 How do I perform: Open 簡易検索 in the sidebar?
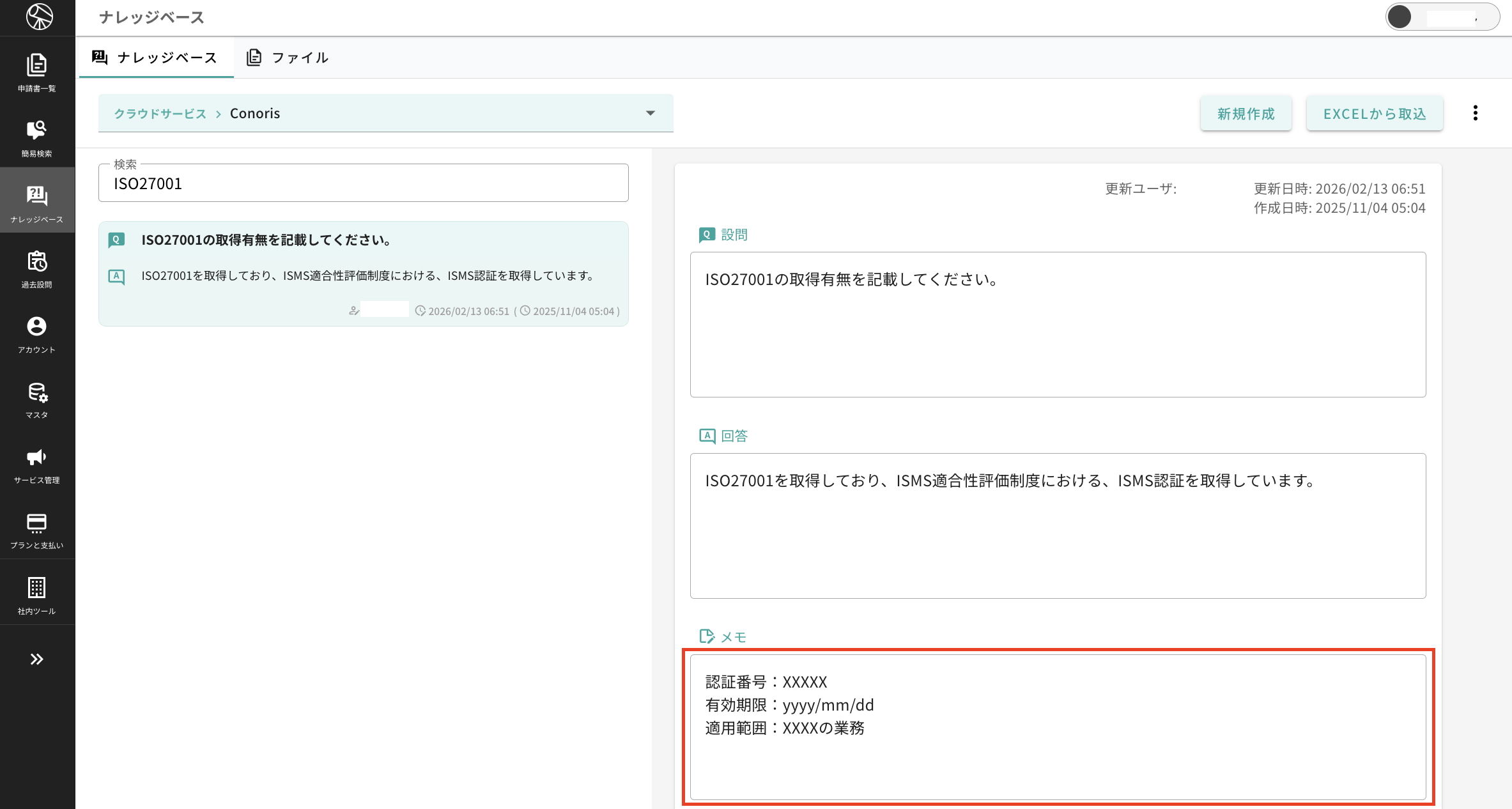point(37,137)
